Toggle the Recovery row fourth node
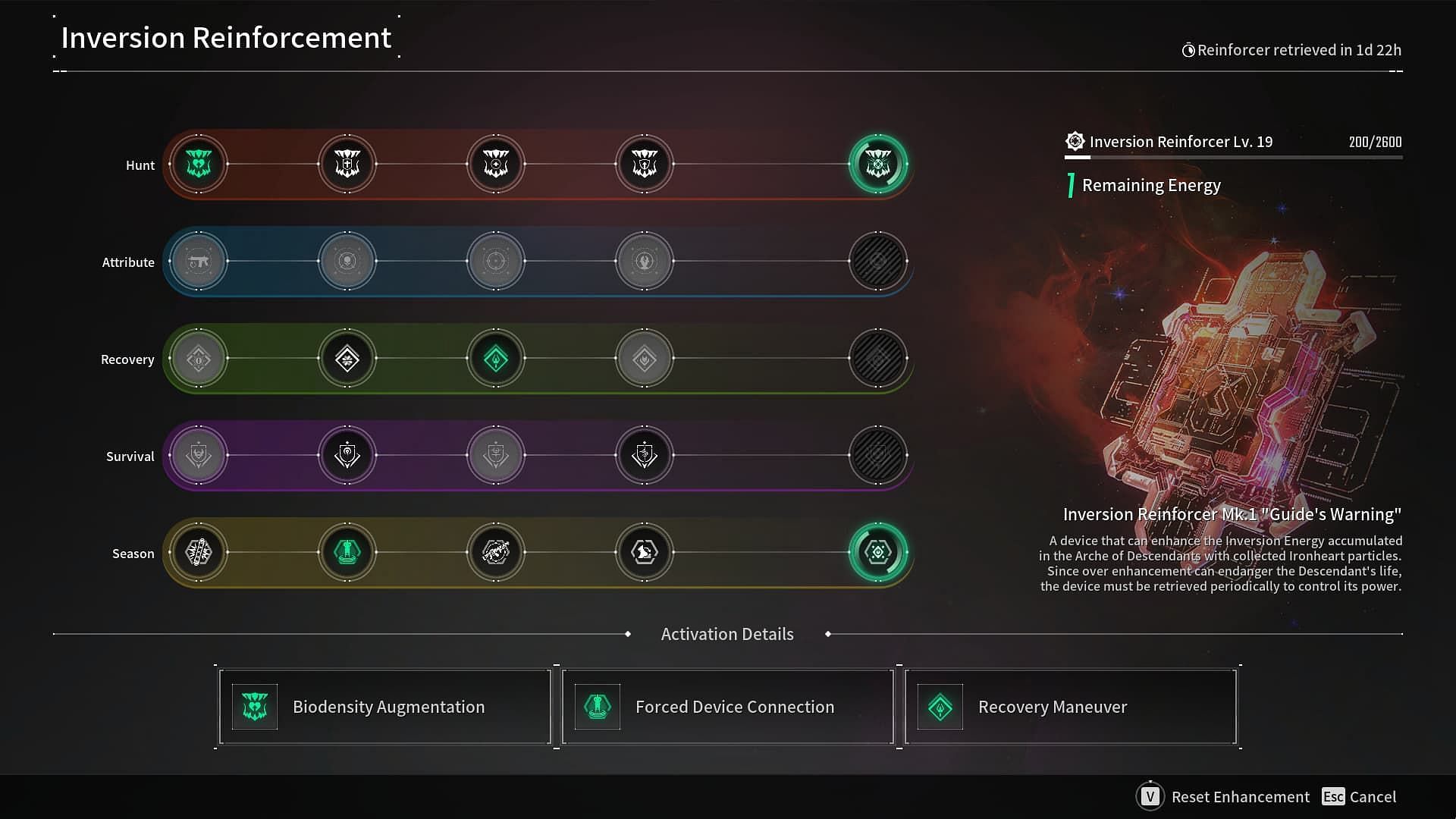The height and width of the screenshot is (819, 1456). [x=644, y=358]
